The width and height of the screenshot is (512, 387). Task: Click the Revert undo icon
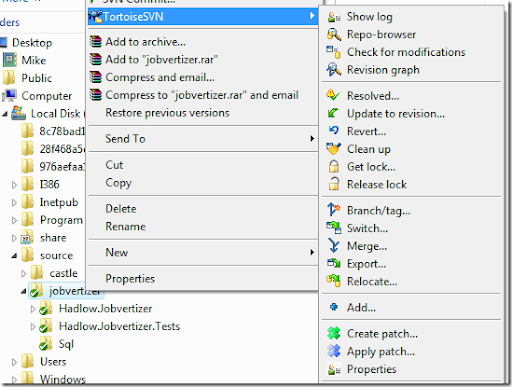click(x=334, y=131)
